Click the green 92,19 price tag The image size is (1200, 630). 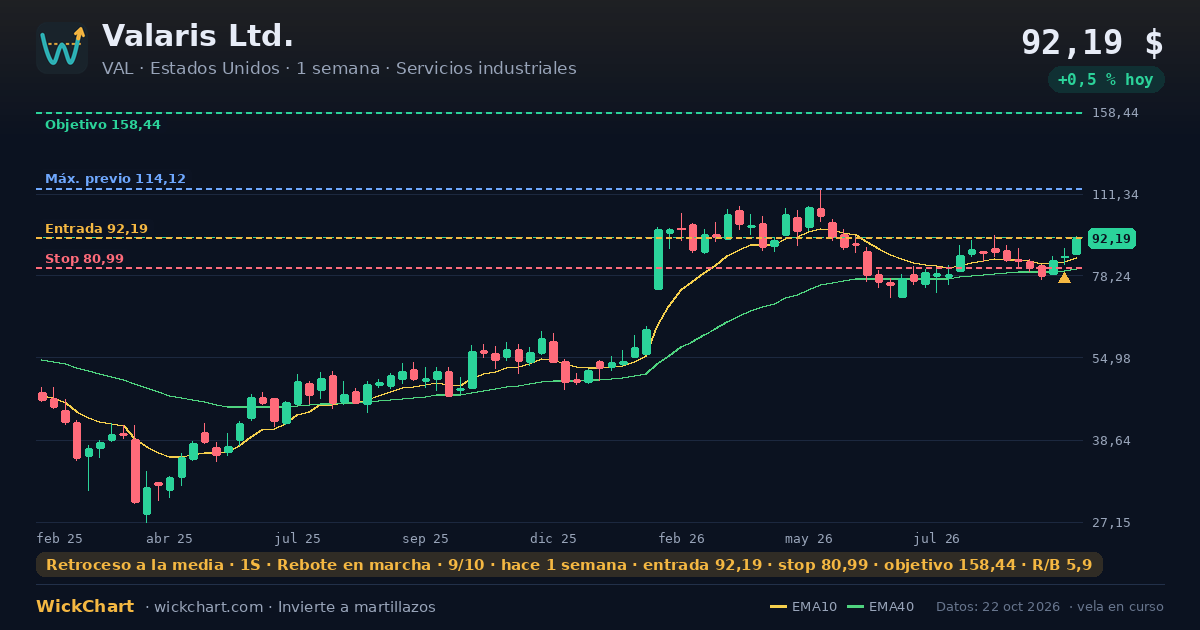pos(1111,239)
